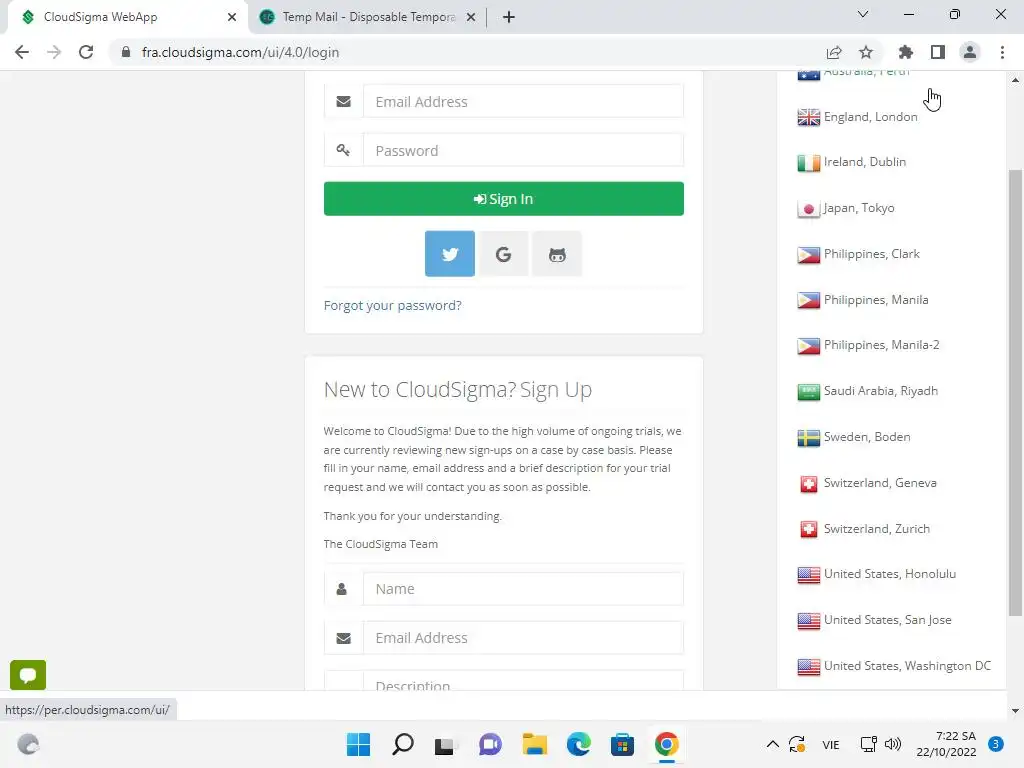Viewport: 1024px width, 768px height.
Task: Focus the Password field
Action: pos(523,151)
